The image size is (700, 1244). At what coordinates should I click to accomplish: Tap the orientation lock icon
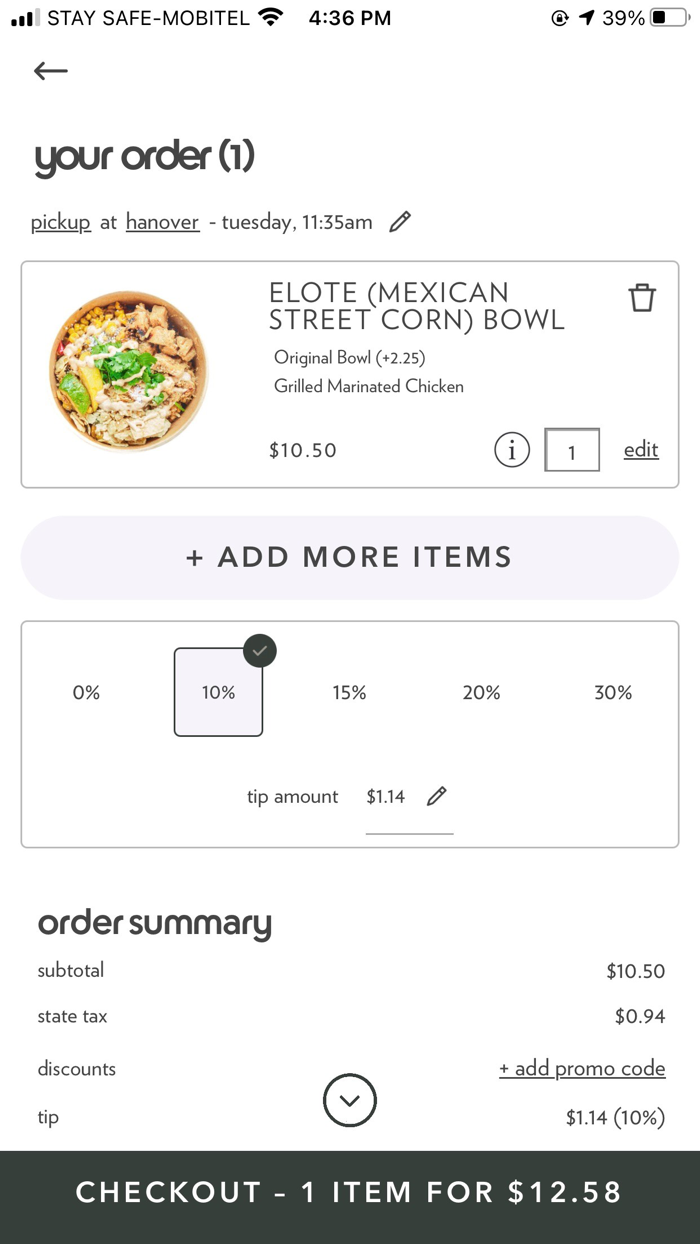[560, 16]
